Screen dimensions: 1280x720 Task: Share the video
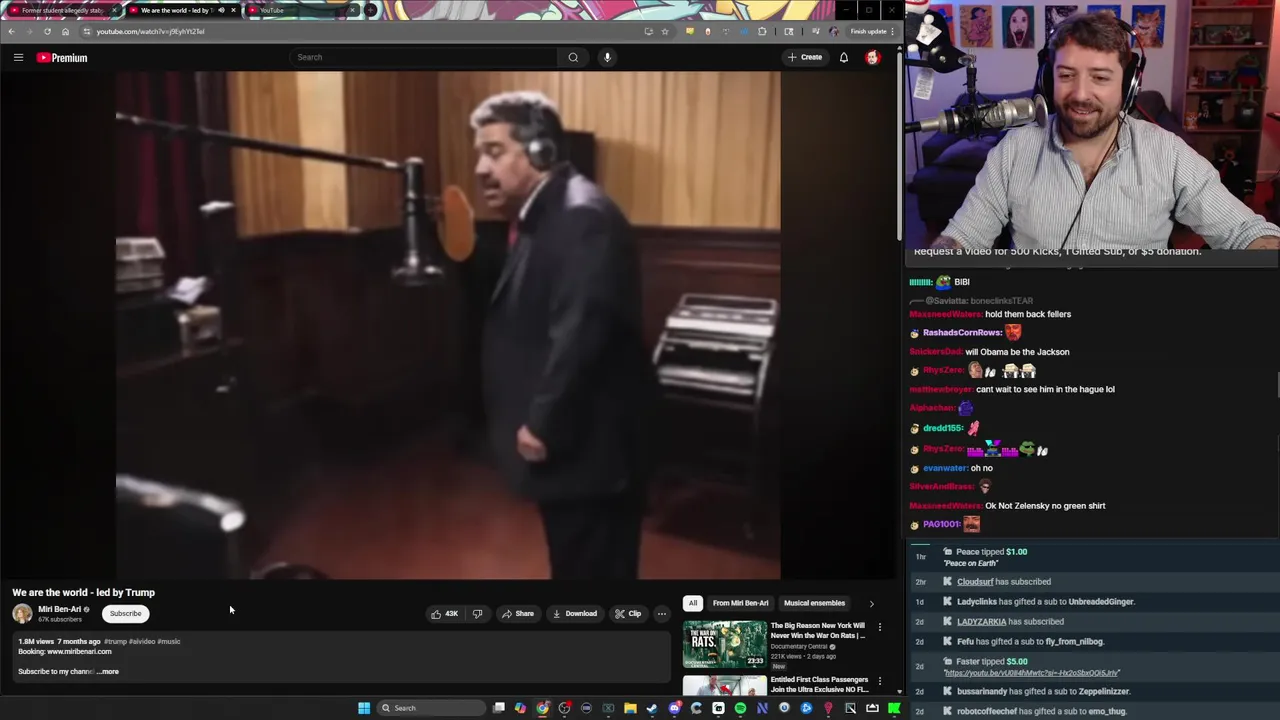pyautogui.click(x=517, y=614)
